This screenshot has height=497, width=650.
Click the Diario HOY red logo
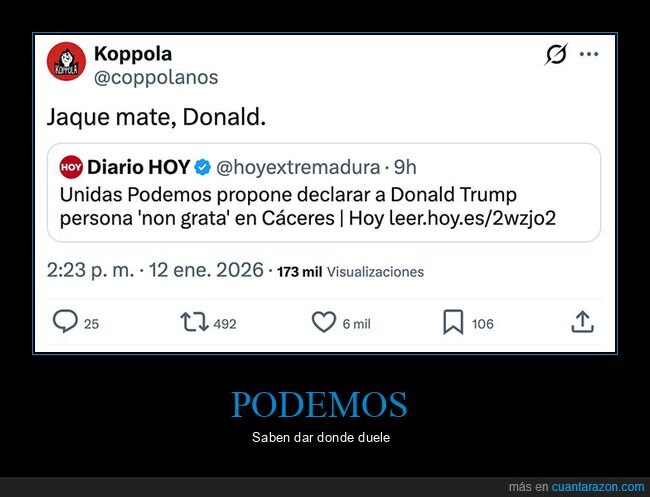point(71,167)
